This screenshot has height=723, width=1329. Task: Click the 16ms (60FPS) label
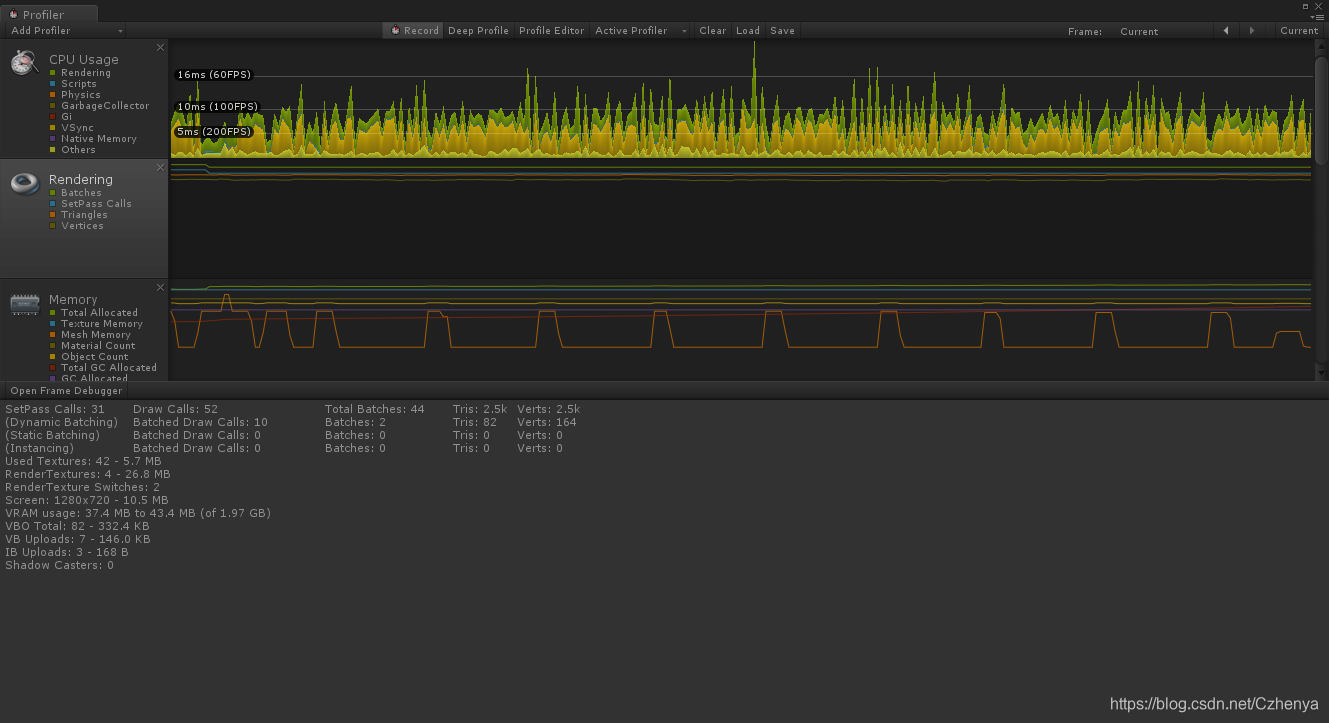click(214, 75)
